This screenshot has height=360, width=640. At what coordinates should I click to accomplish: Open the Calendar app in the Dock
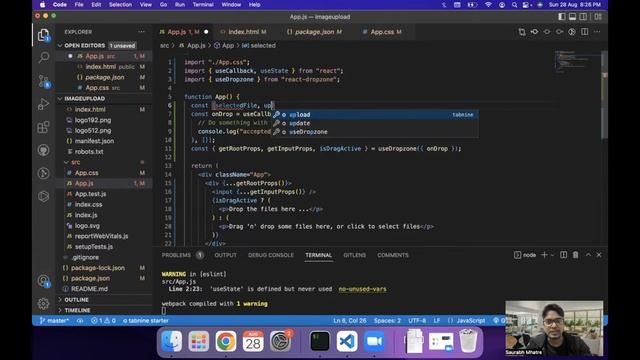pos(253,341)
